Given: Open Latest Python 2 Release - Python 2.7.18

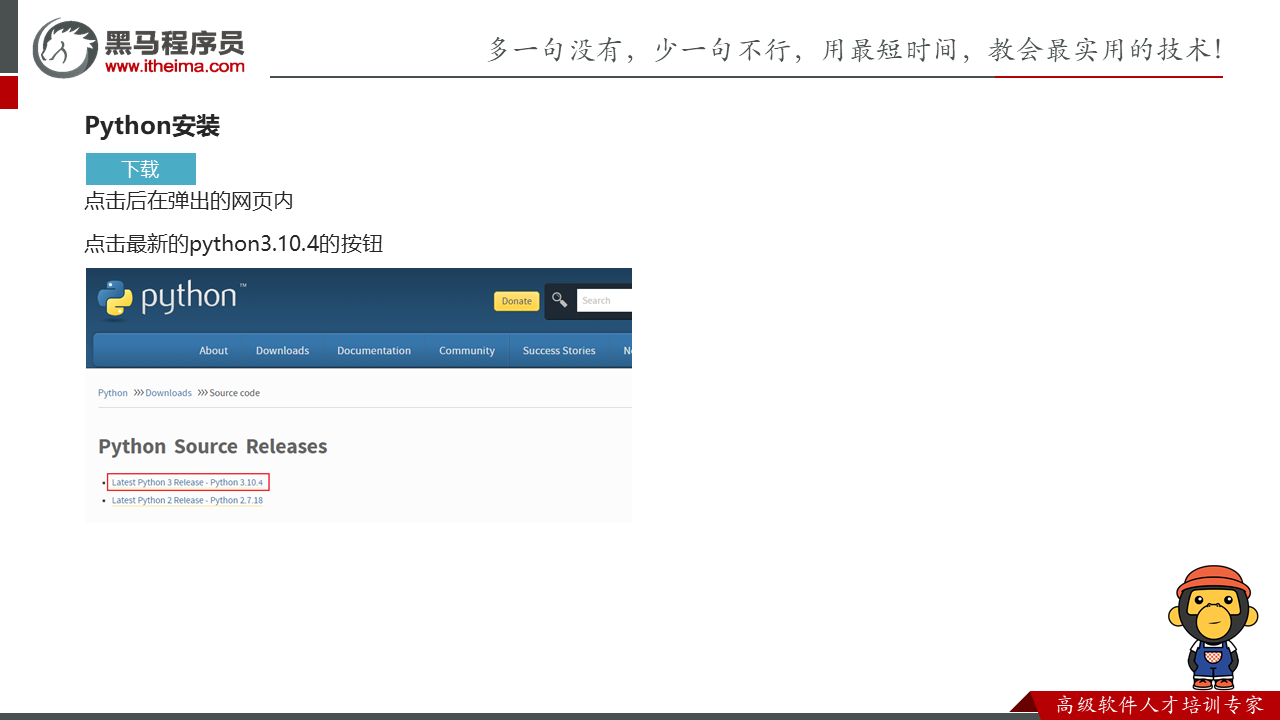Looking at the screenshot, I should (187, 500).
